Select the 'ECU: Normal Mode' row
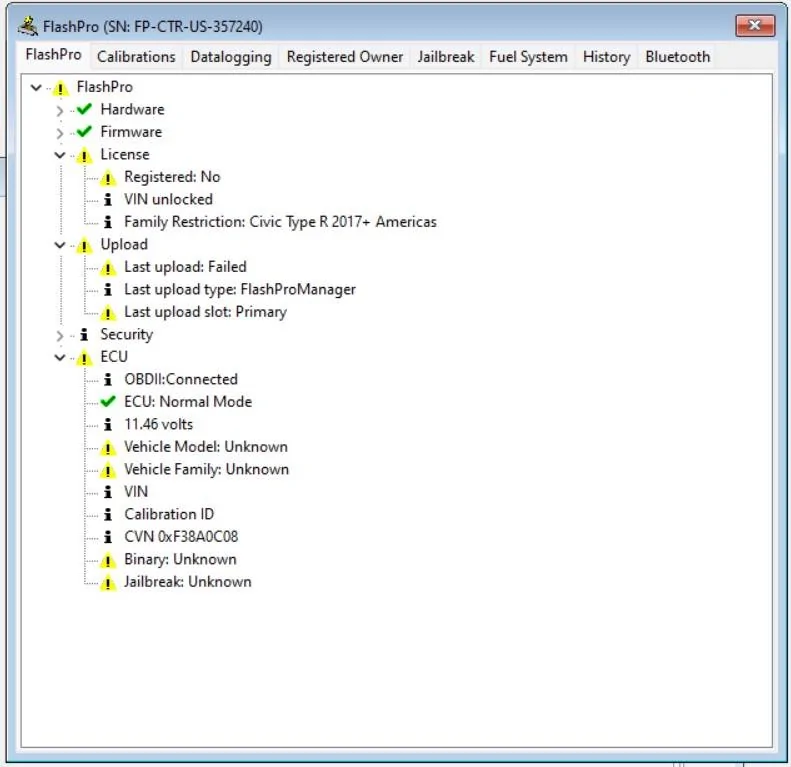 [x=188, y=402]
